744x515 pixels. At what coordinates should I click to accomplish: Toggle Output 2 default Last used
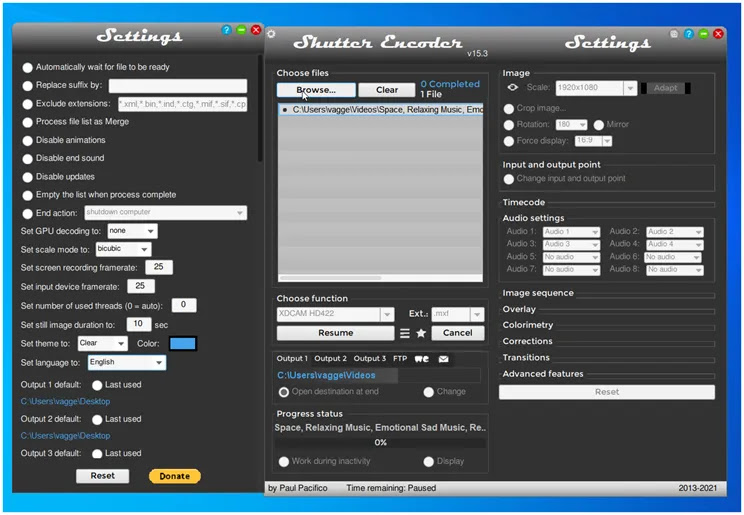[x=97, y=420]
